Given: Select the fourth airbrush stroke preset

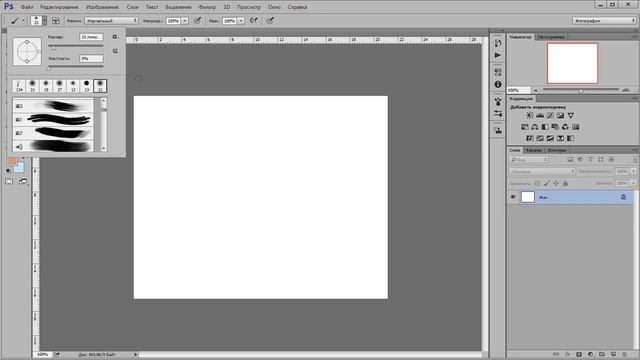Looking at the screenshot, I should pyautogui.click(x=53, y=146).
